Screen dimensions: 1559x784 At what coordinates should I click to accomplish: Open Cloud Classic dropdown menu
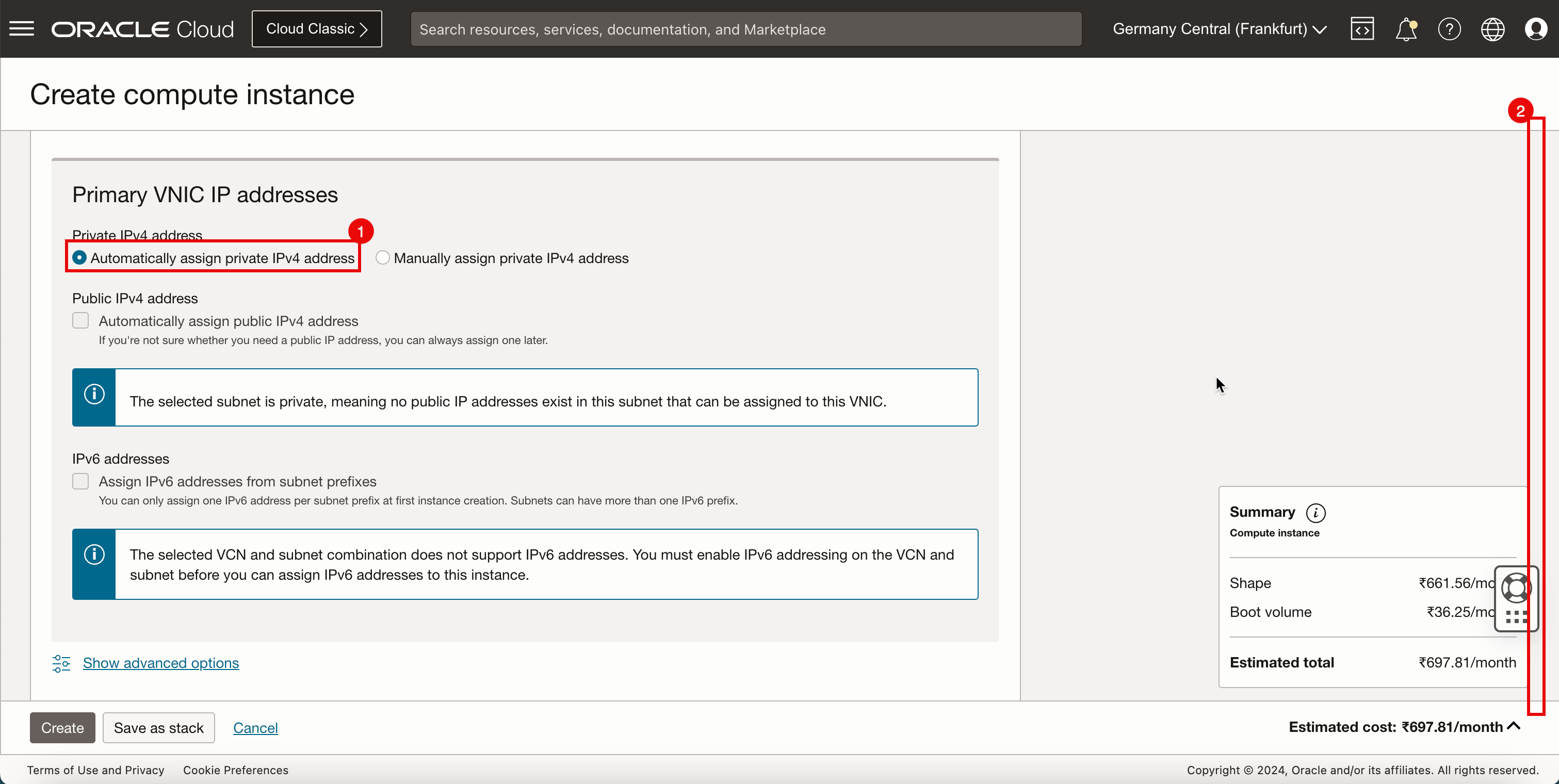(x=316, y=29)
